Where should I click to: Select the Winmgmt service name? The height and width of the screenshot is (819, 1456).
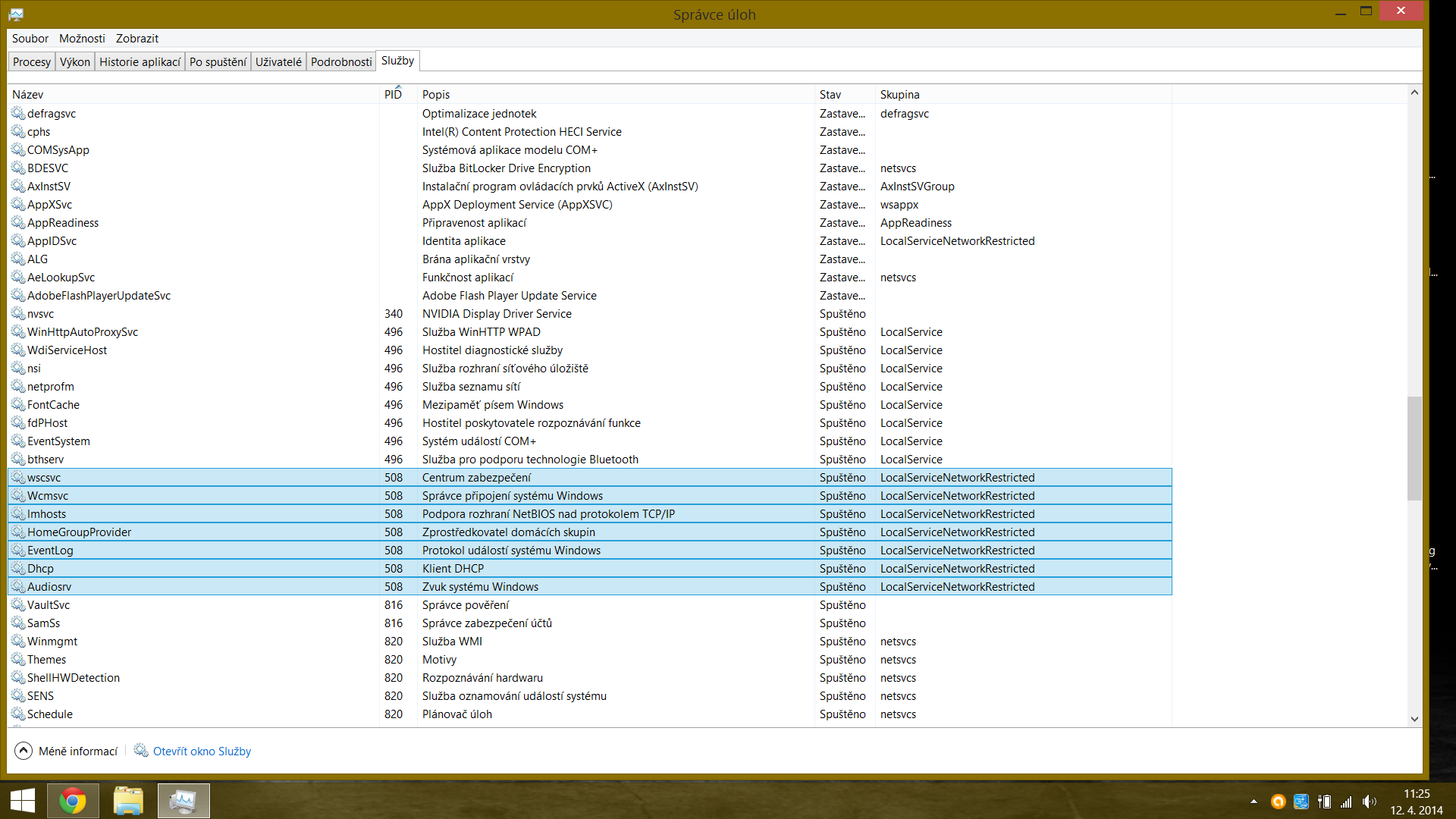(x=52, y=641)
